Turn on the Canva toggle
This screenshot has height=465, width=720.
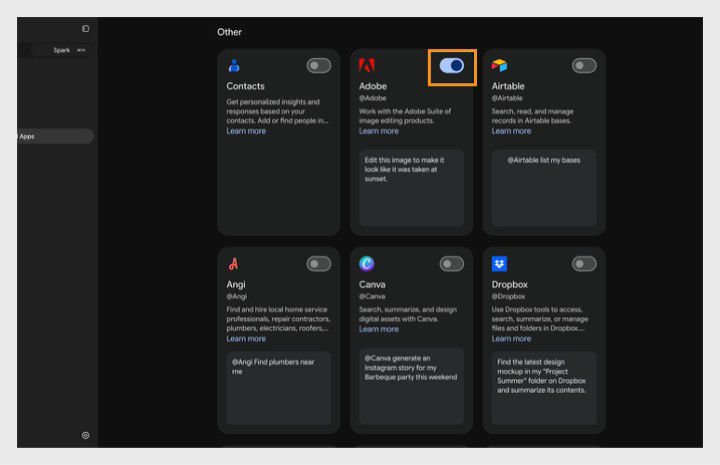(x=452, y=264)
